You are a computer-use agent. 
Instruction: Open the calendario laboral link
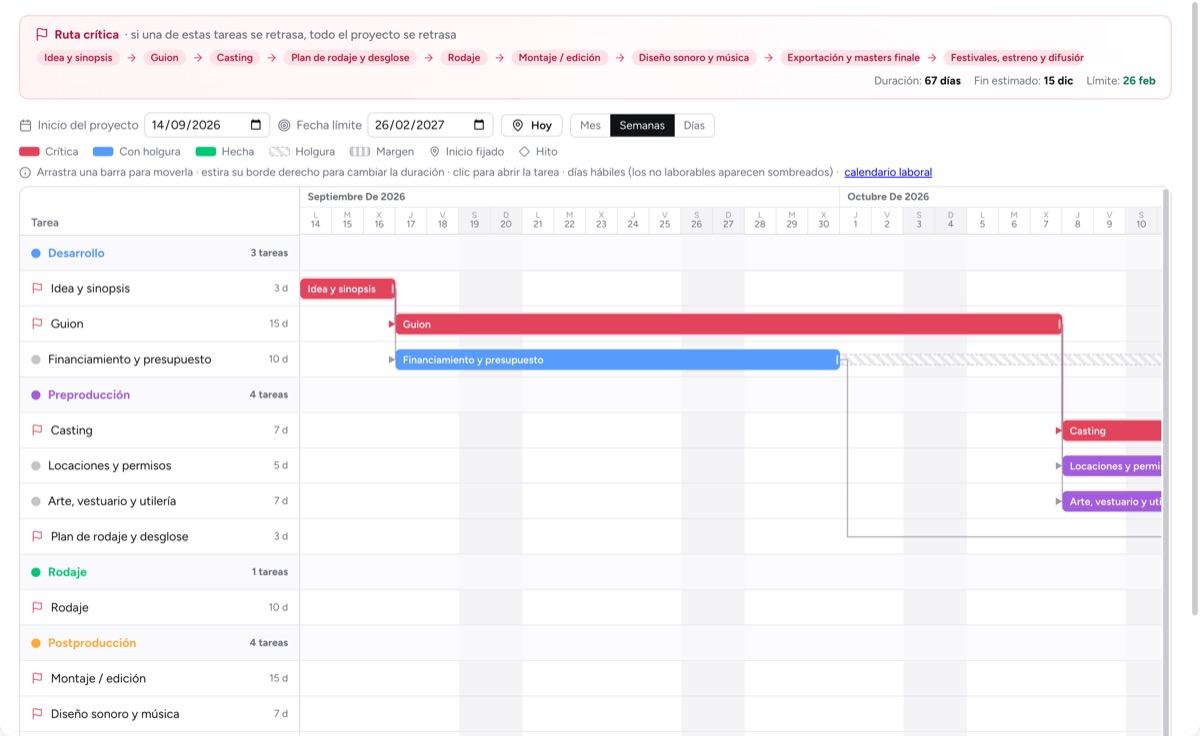(x=888, y=172)
